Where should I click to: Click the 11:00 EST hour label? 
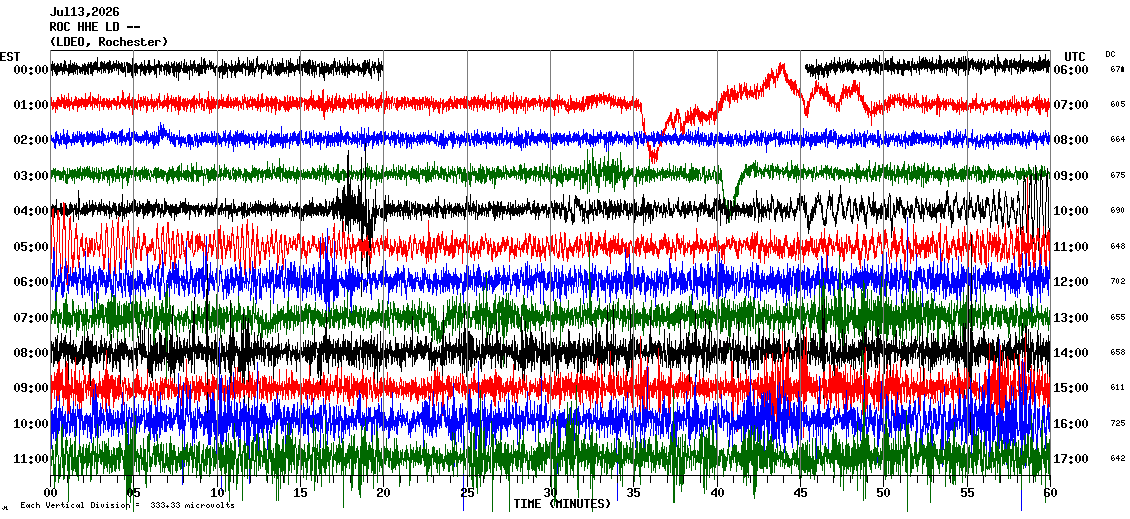click(x=31, y=459)
